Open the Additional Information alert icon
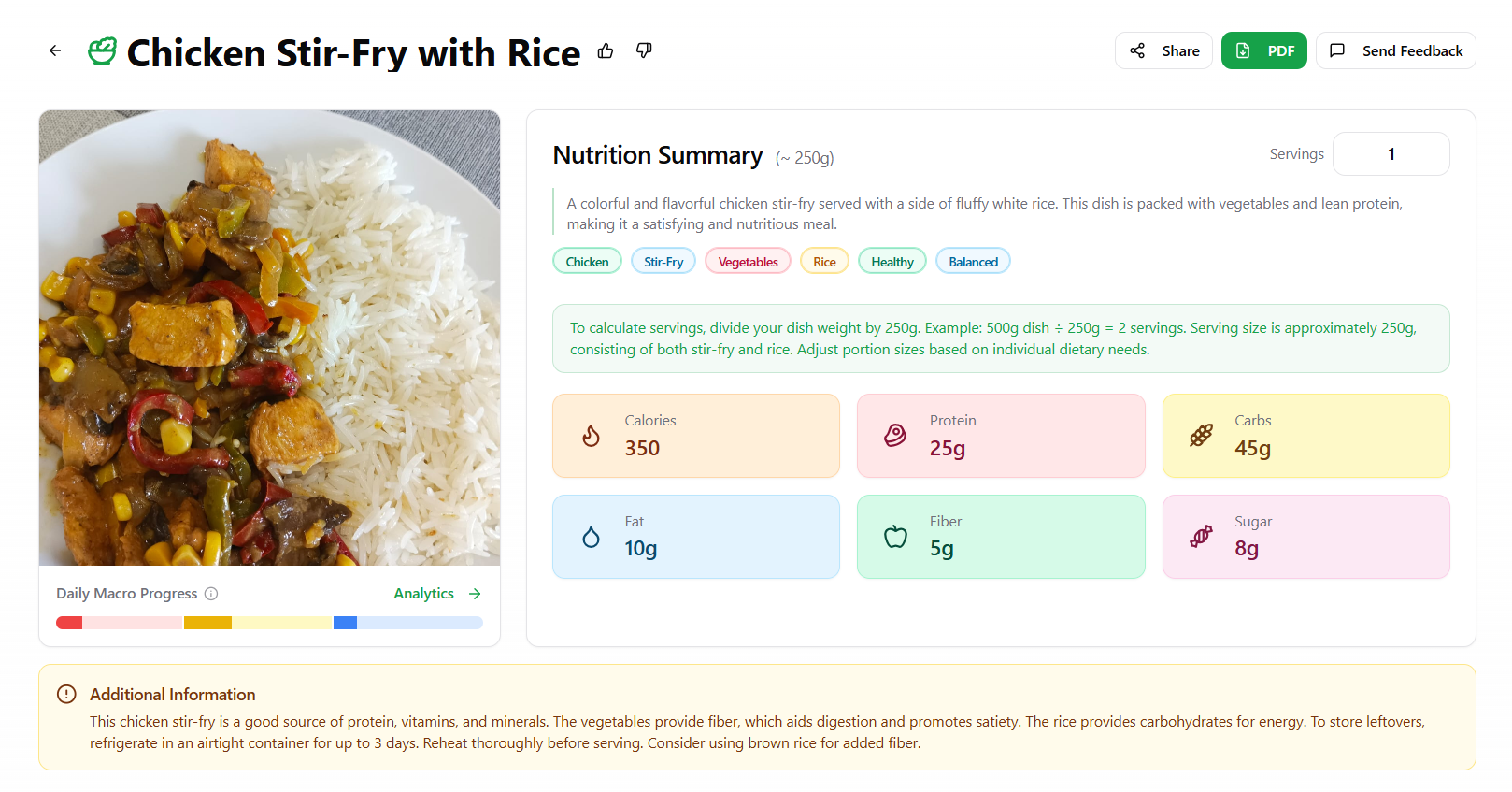The width and height of the screenshot is (1512, 792). pyautogui.click(x=65, y=693)
